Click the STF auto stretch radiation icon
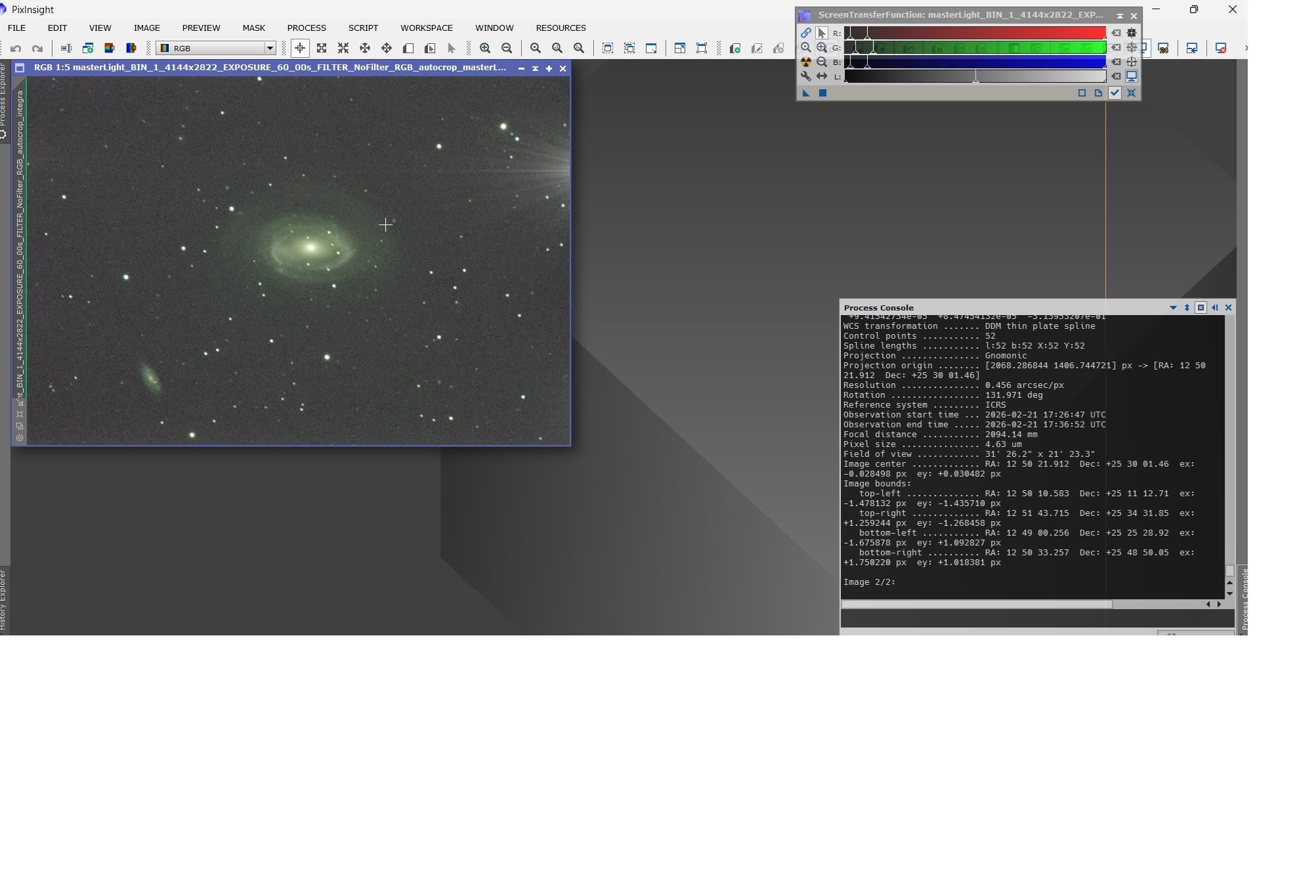The image size is (1316, 896). click(806, 62)
